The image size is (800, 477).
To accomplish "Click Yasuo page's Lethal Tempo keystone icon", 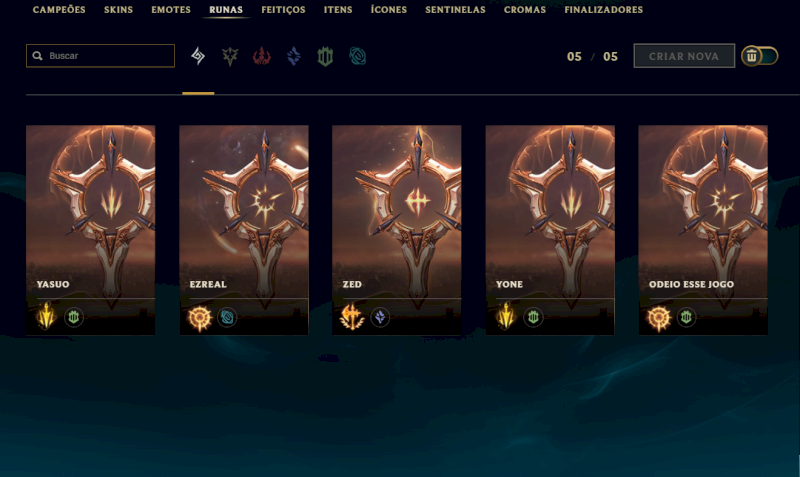I will 46,316.
